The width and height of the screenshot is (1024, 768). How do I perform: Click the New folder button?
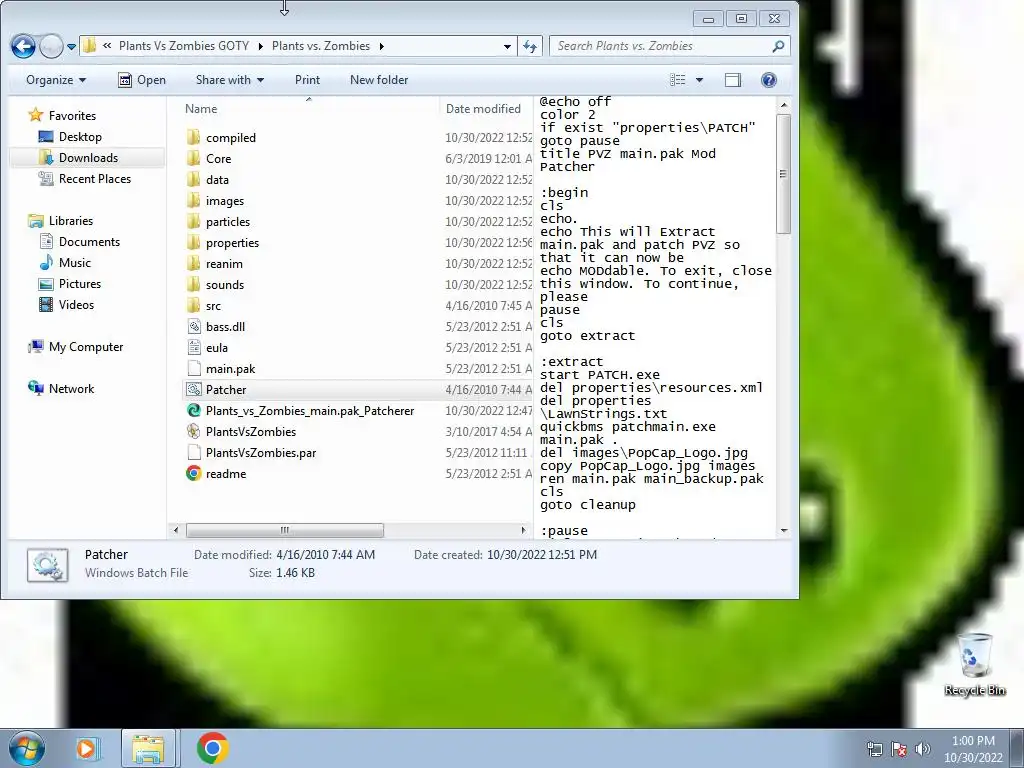click(379, 80)
